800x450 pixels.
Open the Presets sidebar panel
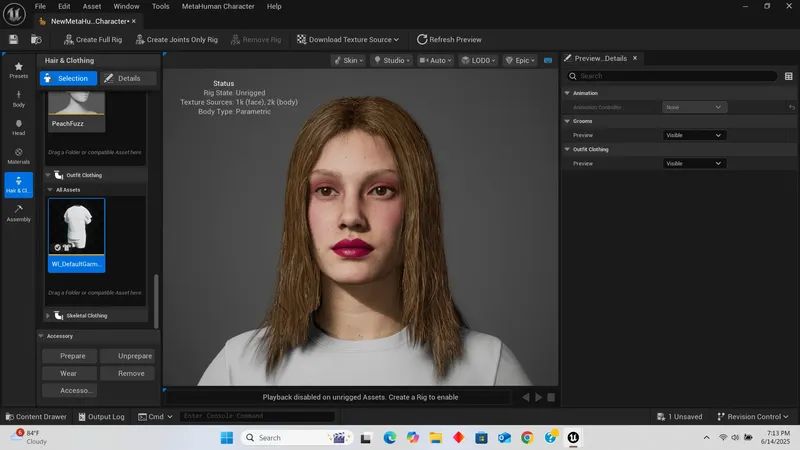(x=18, y=70)
